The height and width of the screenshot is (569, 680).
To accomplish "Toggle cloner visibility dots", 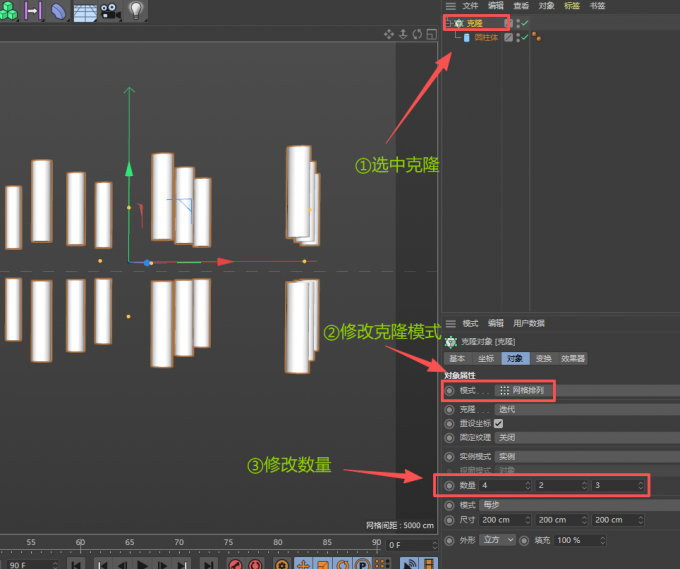I will pos(518,23).
